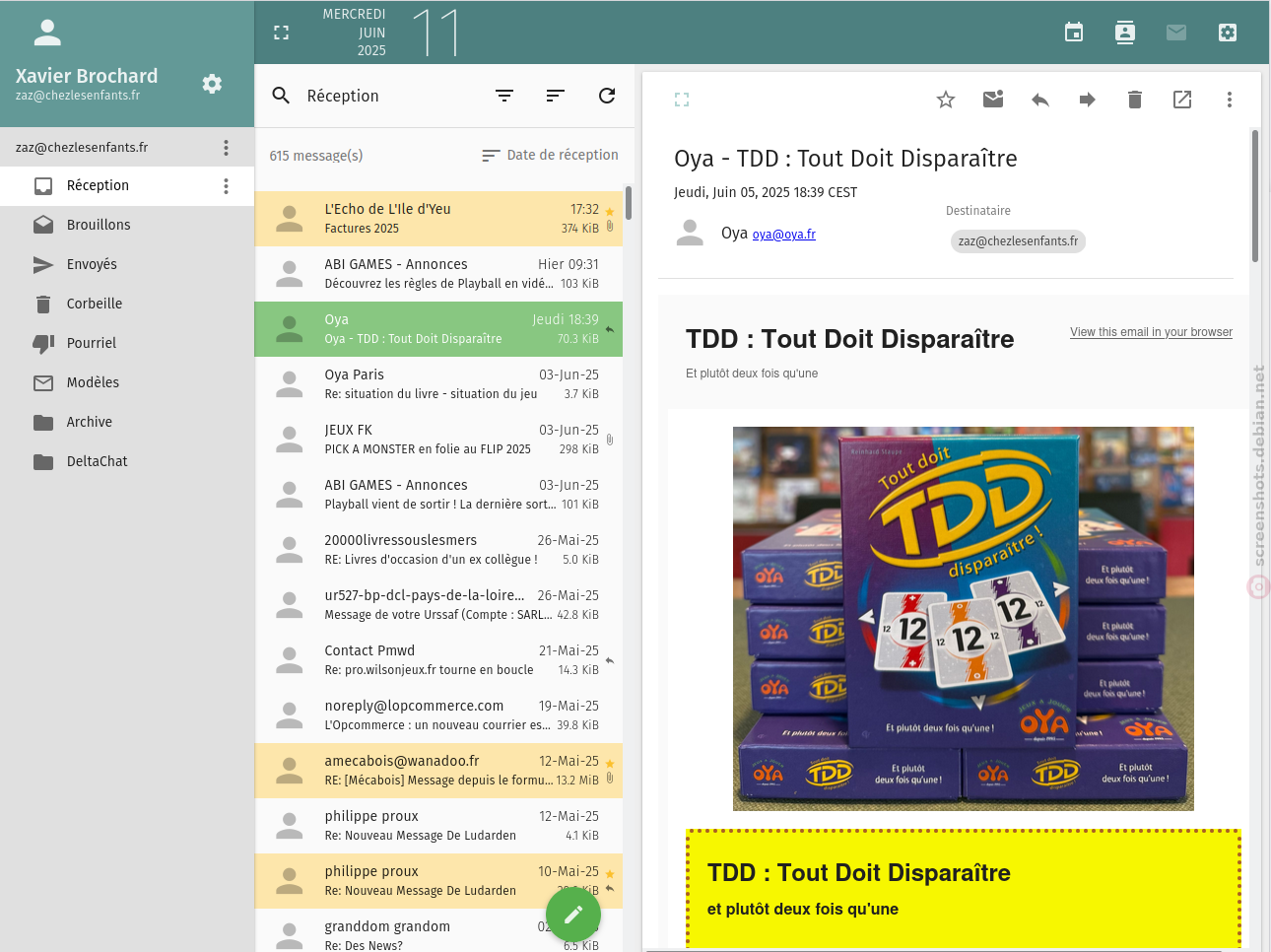This screenshot has width=1271, height=952.
Task: Refresh the Réception mailbox
Action: (x=607, y=96)
